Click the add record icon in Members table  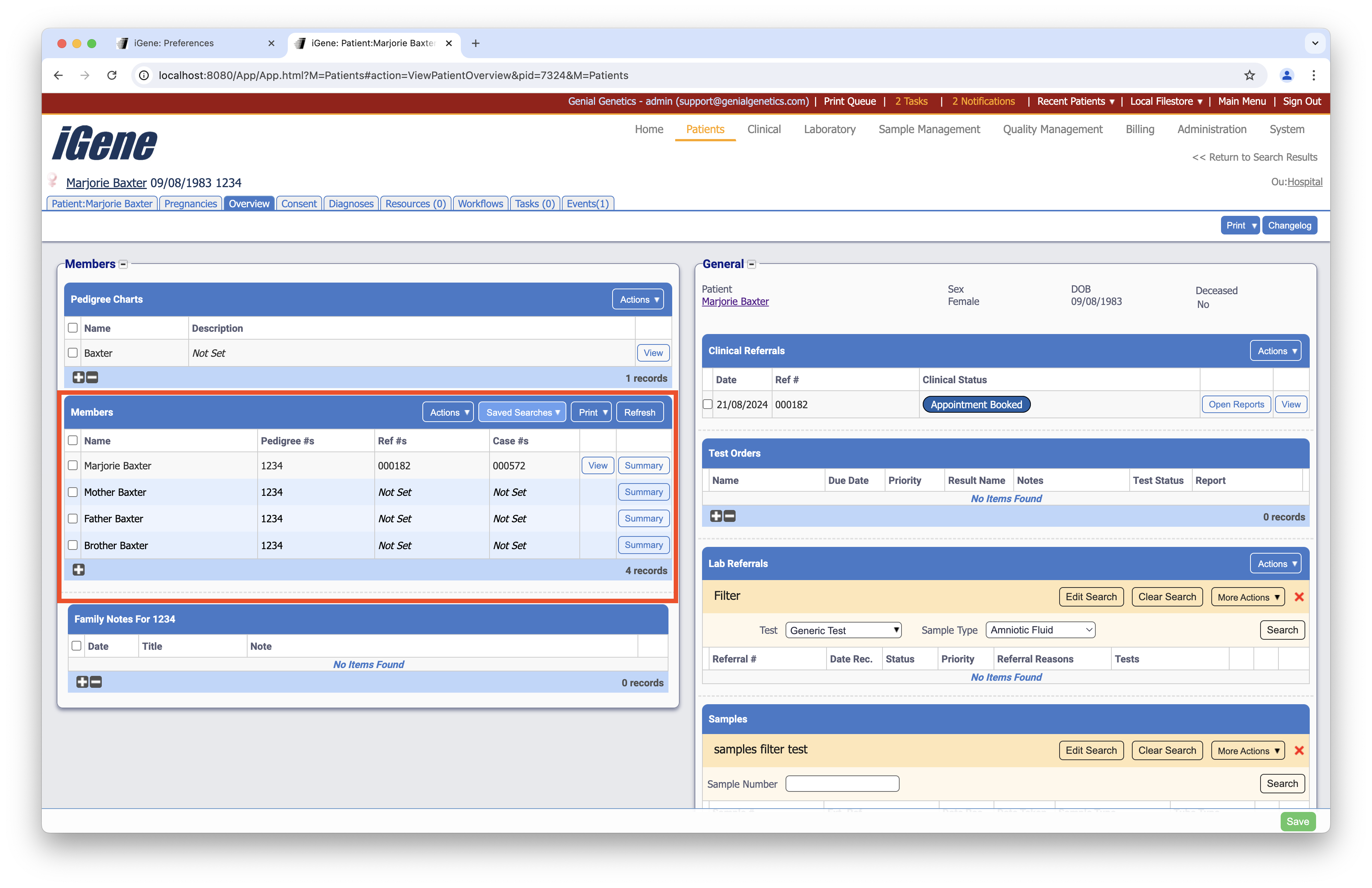coord(78,569)
